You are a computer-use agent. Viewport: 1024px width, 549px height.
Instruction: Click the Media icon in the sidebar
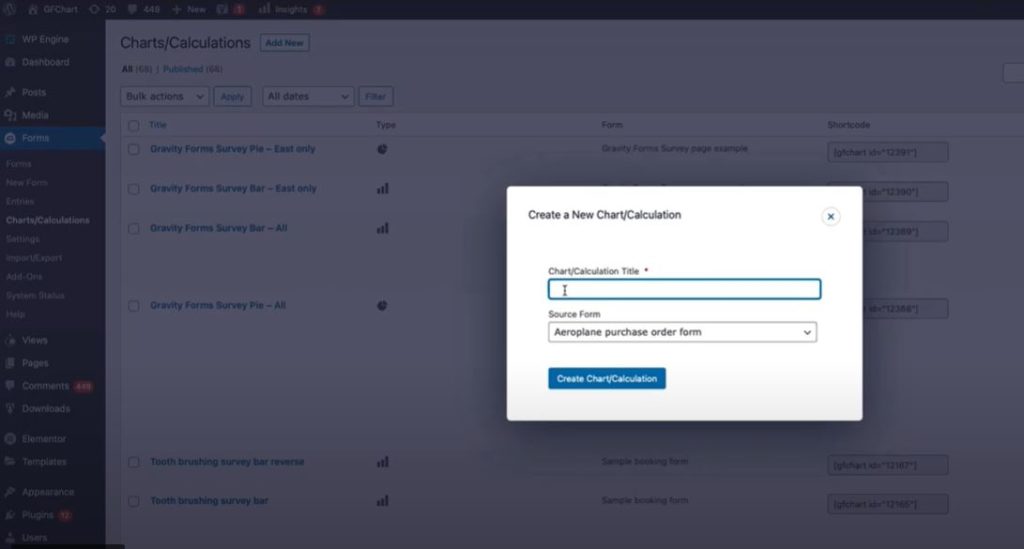(x=10, y=115)
